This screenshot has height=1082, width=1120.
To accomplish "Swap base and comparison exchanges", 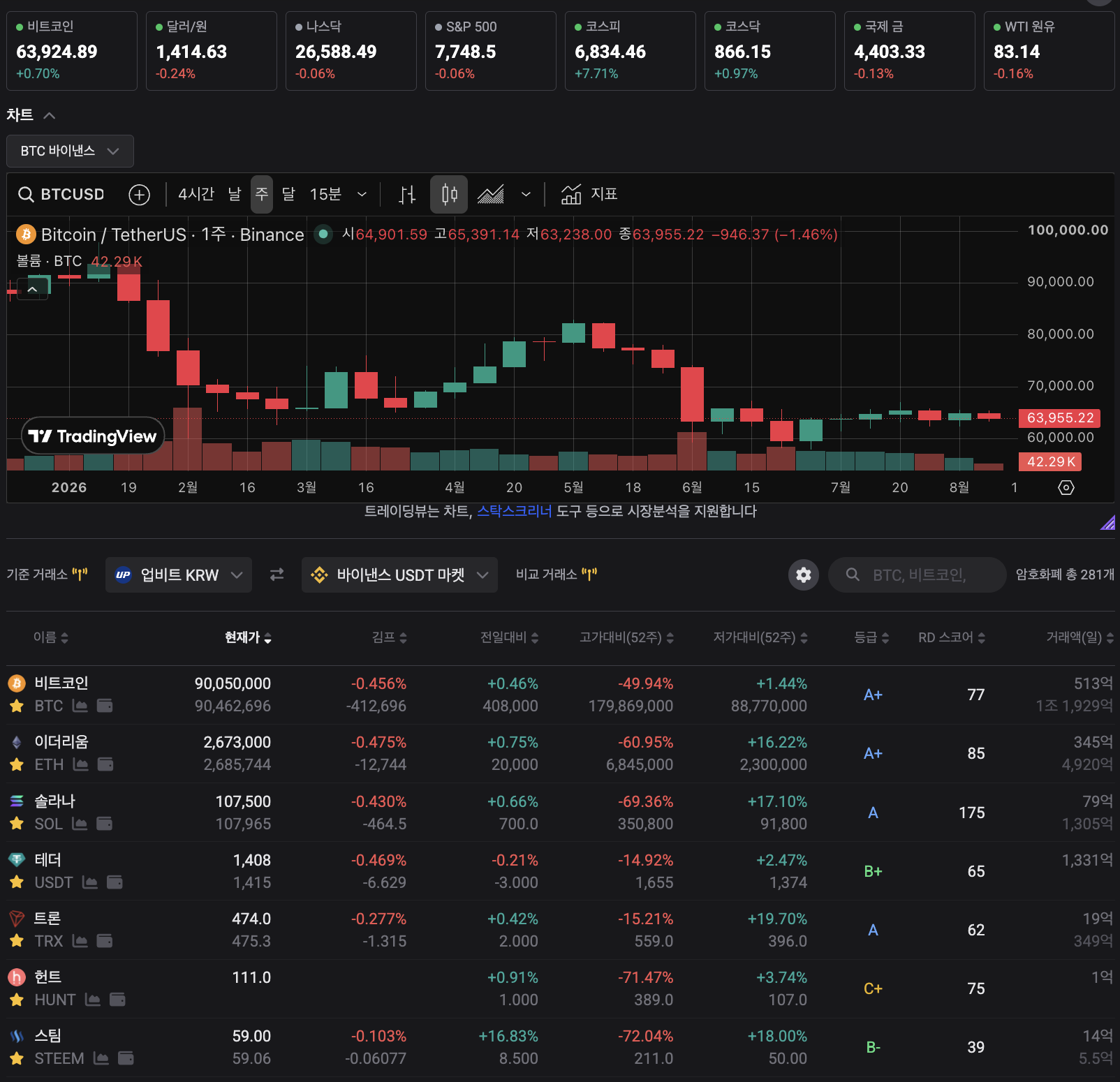I will (x=277, y=575).
